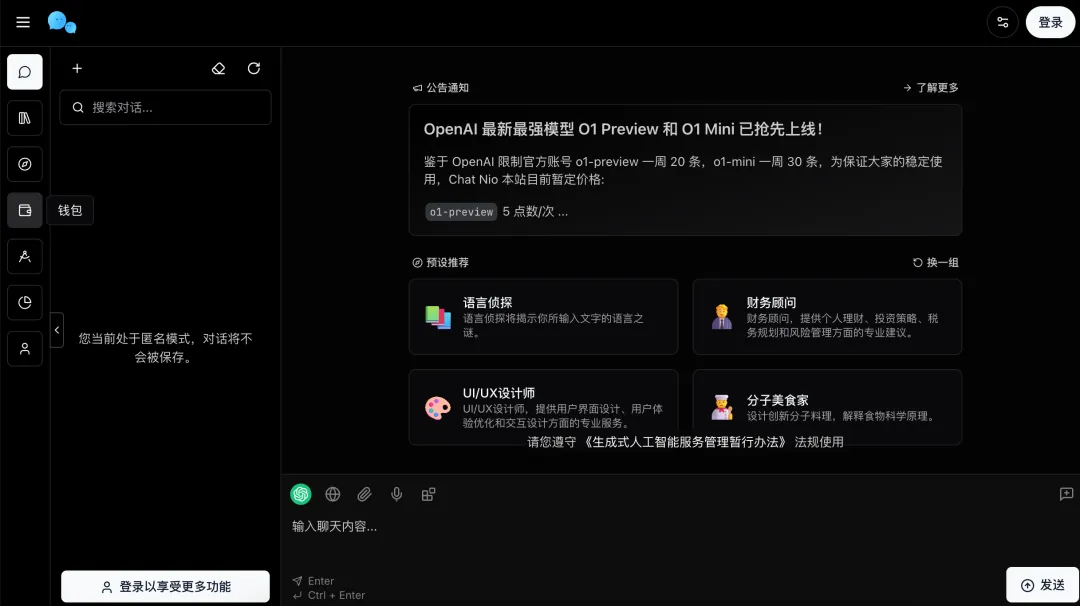Click the green ChatGPT model icon

pos(301,494)
